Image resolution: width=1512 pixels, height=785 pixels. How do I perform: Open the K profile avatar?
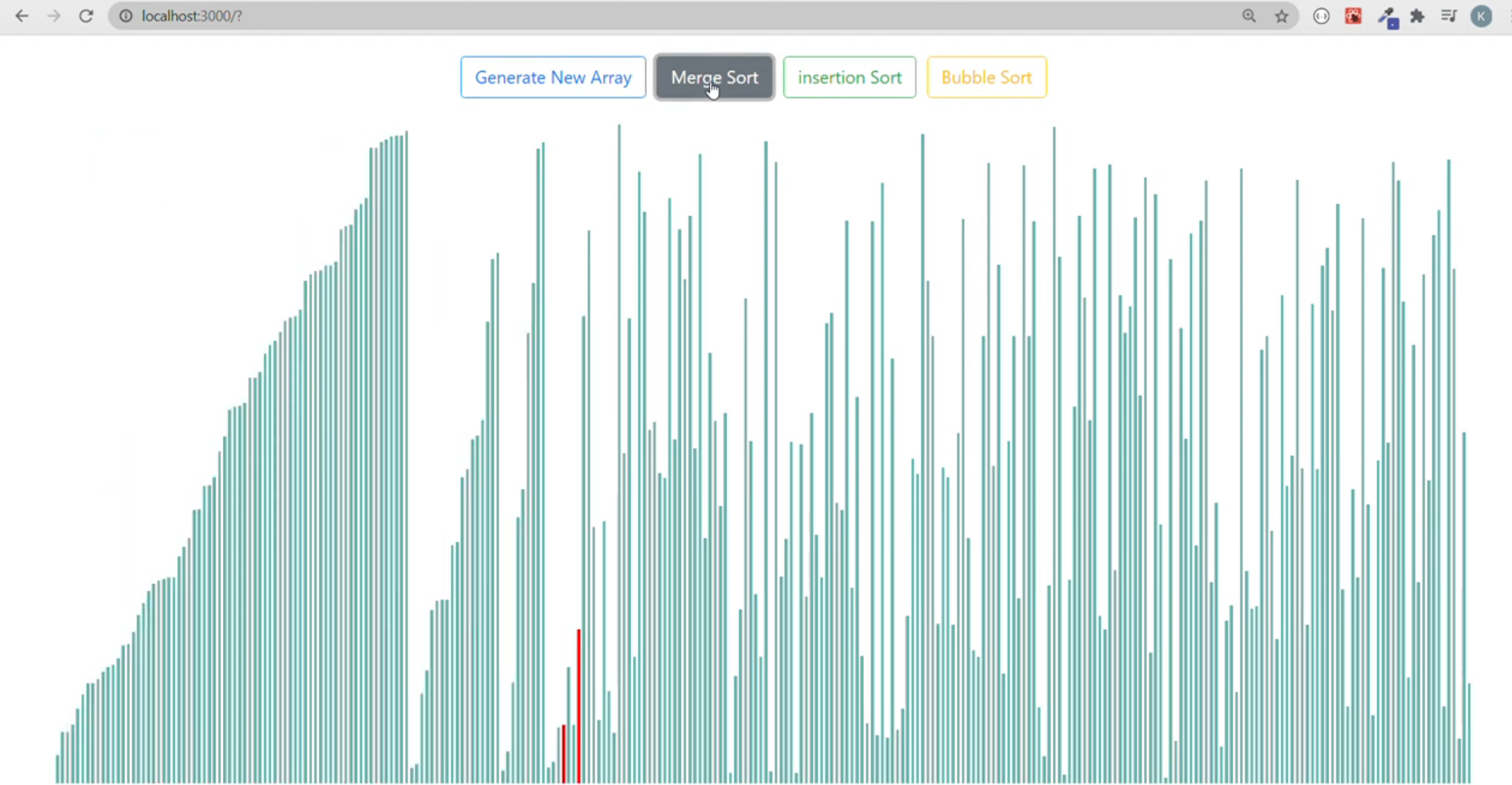pos(1481,16)
